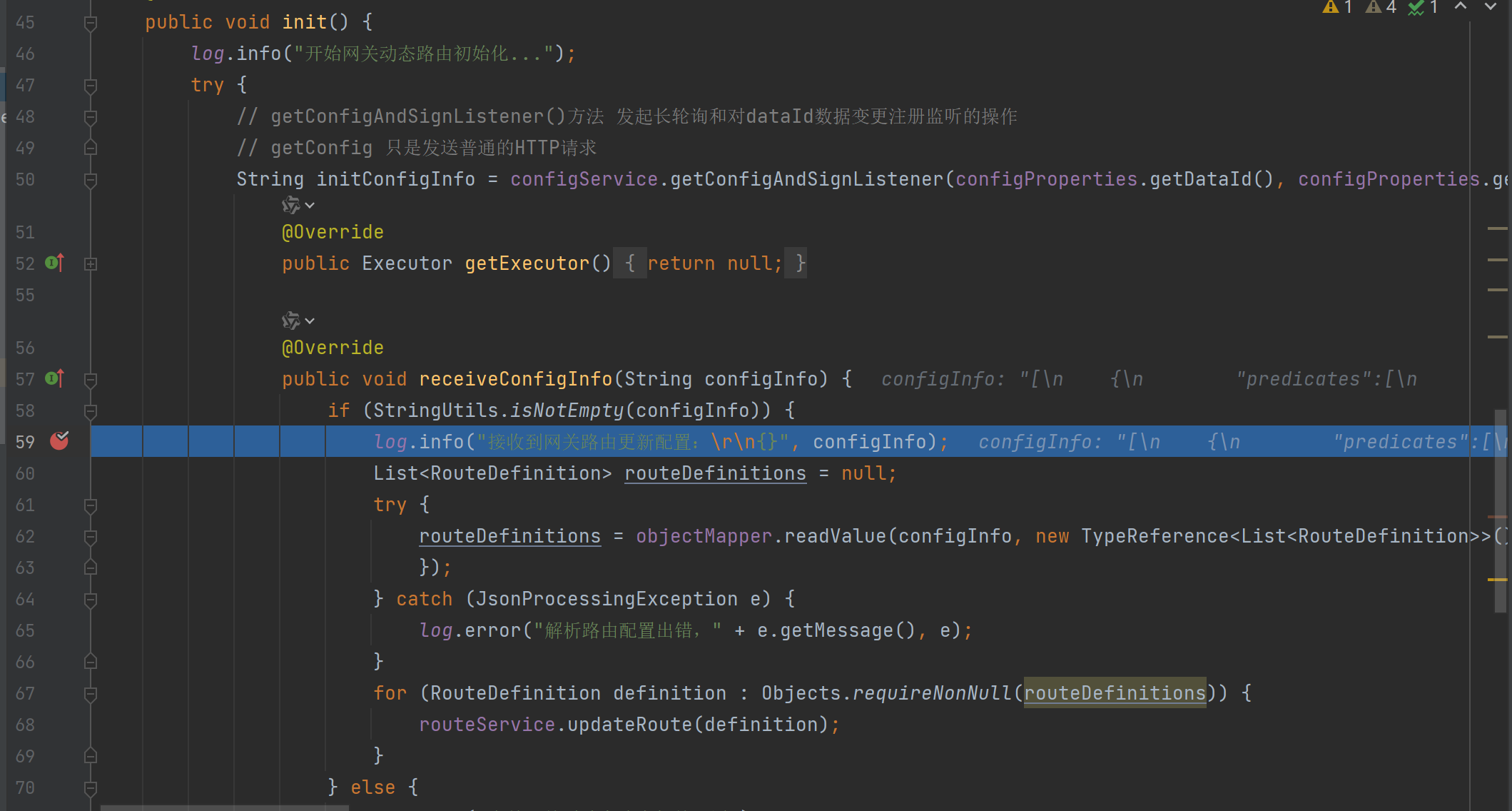Click the author code-vision icon above line 51
Image resolution: width=1512 pixels, height=811 pixels.
point(290,206)
